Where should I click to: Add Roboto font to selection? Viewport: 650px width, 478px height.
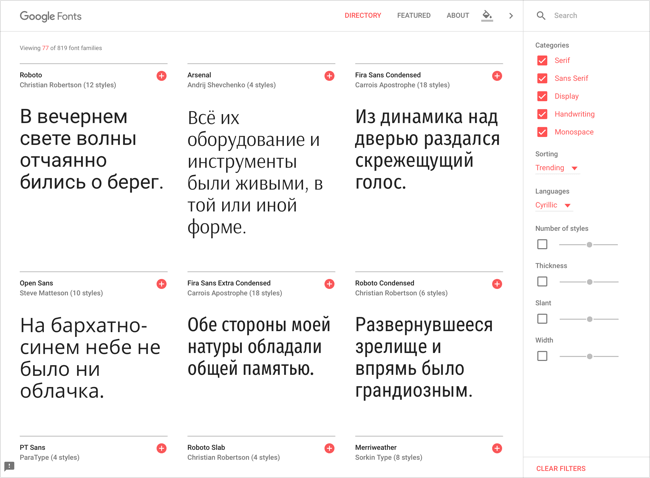(161, 76)
